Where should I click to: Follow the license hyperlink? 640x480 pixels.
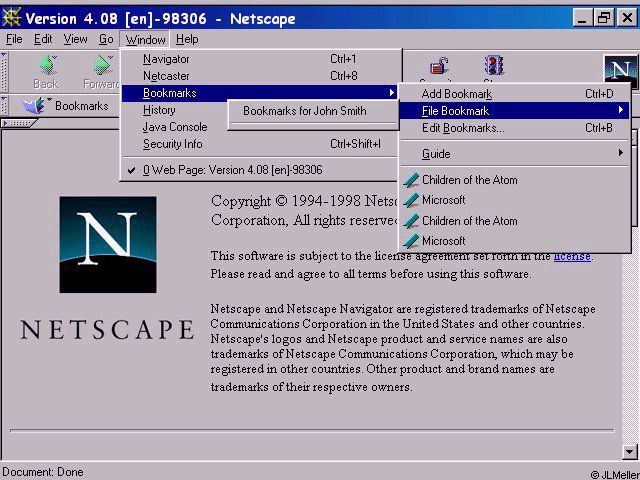(x=572, y=256)
